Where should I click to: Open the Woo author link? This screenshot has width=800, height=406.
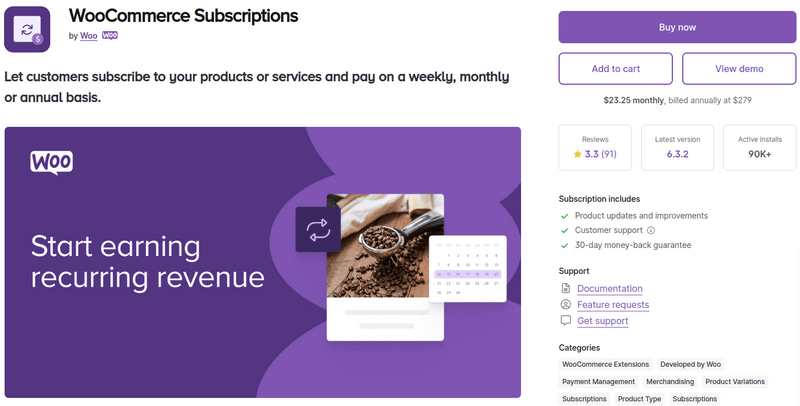tap(88, 36)
